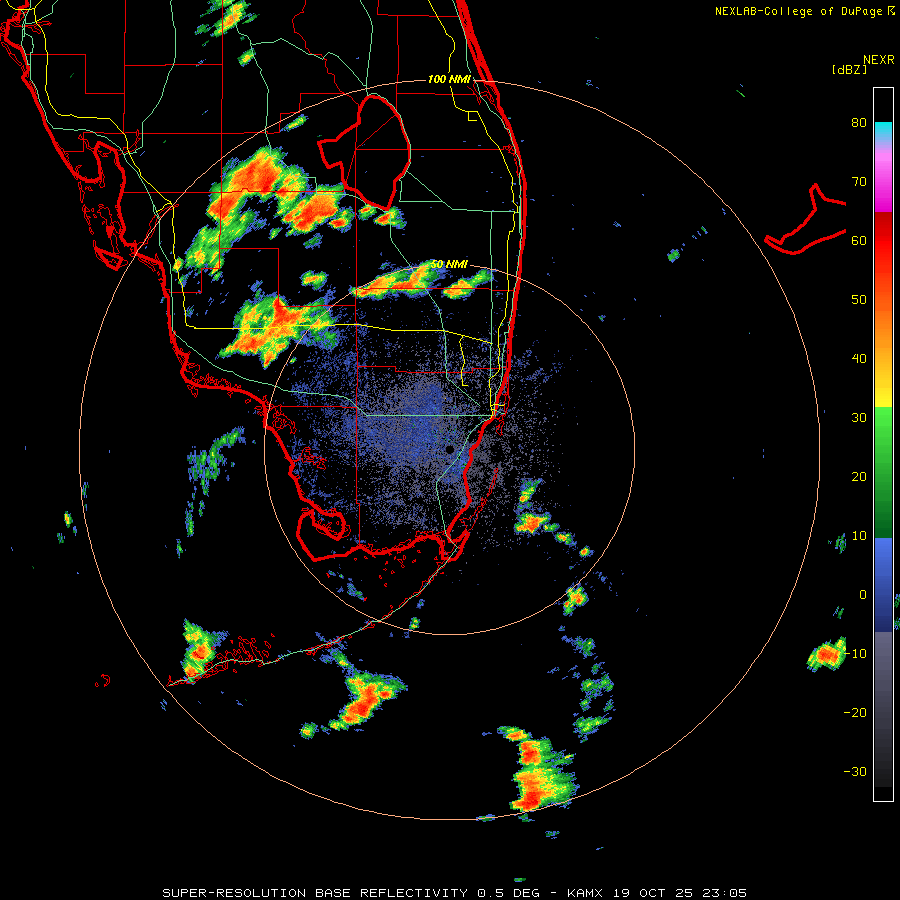Click the 70 value on dBZ scale
The height and width of the screenshot is (900, 900).
tap(859, 181)
